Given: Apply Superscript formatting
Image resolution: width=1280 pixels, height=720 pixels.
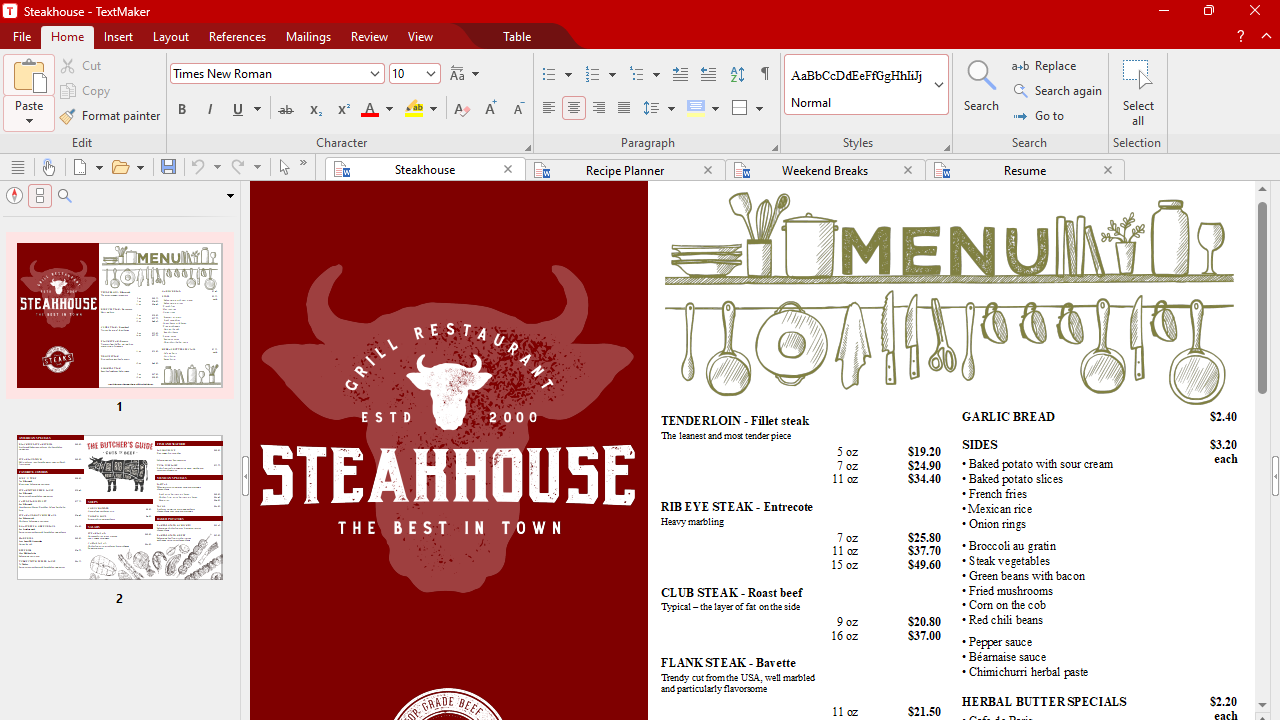Looking at the screenshot, I should pyautogui.click(x=343, y=109).
